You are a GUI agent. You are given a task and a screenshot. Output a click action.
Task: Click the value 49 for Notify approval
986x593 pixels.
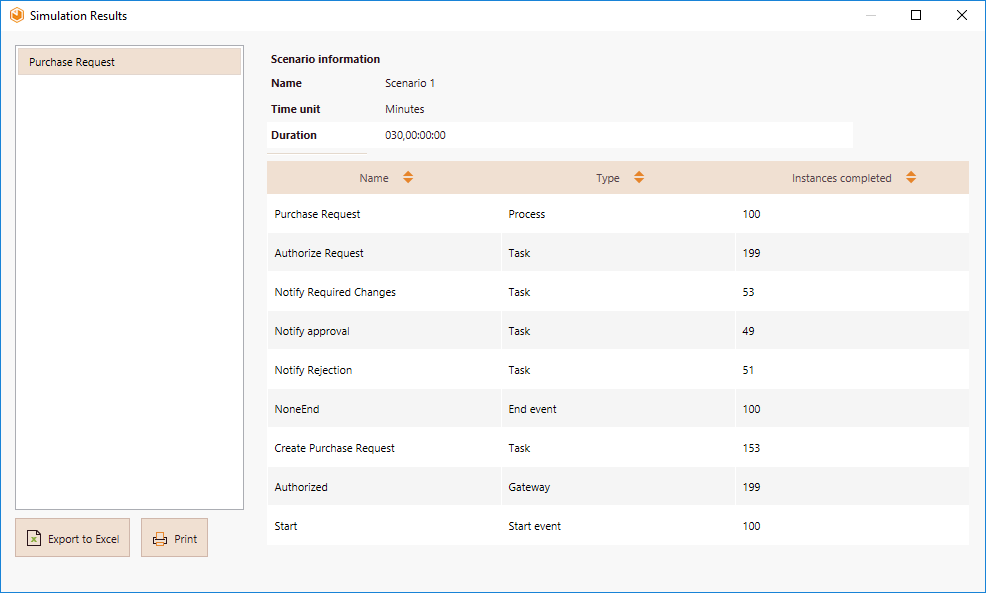[x=748, y=331]
